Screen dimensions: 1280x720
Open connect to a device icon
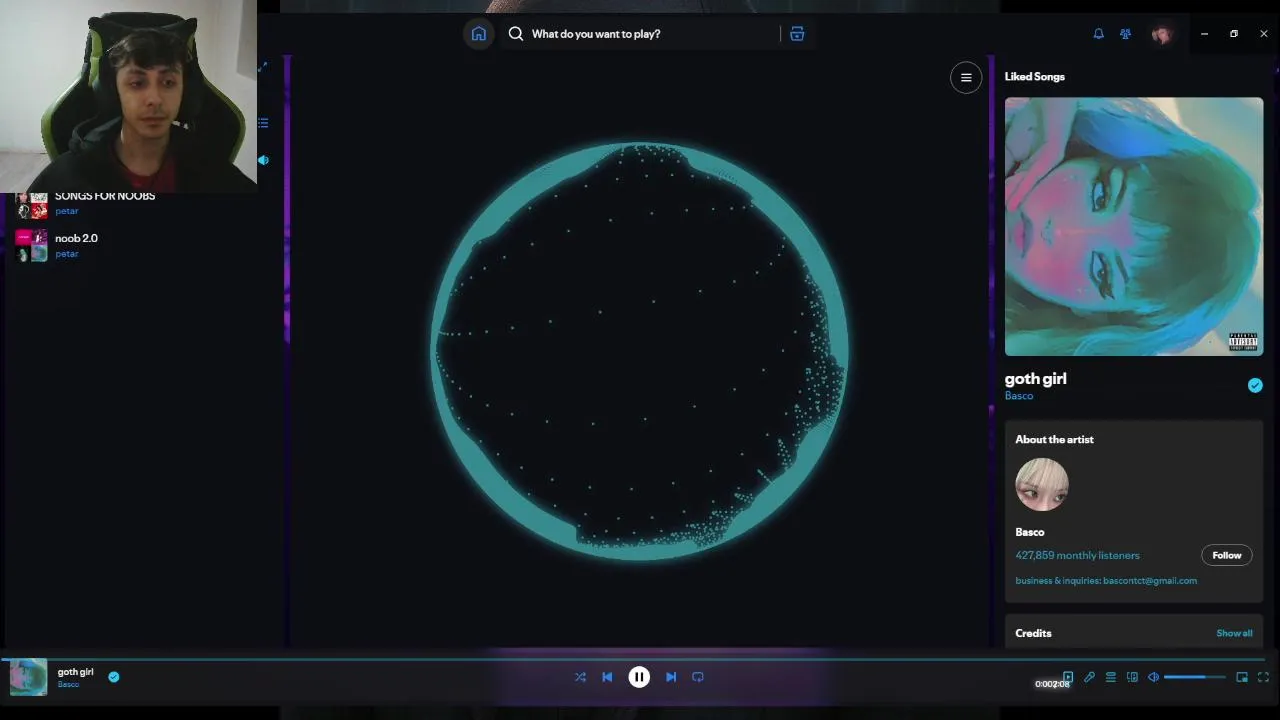pos(1132,677)
